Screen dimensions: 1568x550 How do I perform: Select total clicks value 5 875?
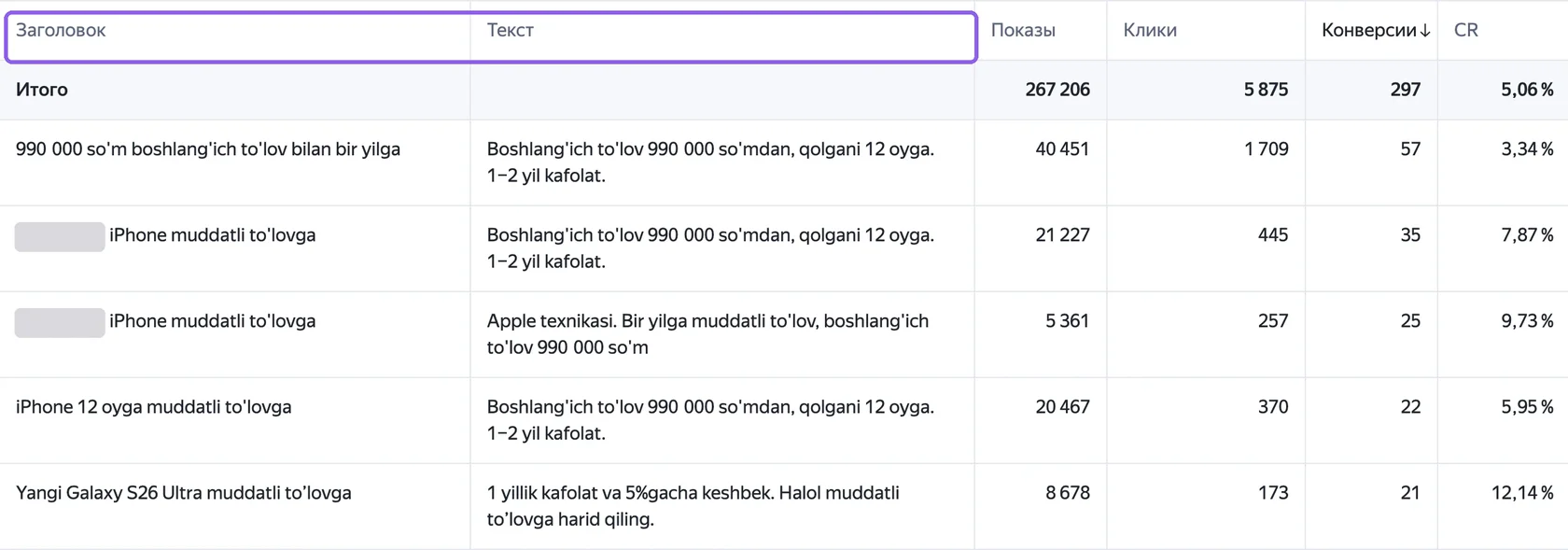coord(1266,90)
